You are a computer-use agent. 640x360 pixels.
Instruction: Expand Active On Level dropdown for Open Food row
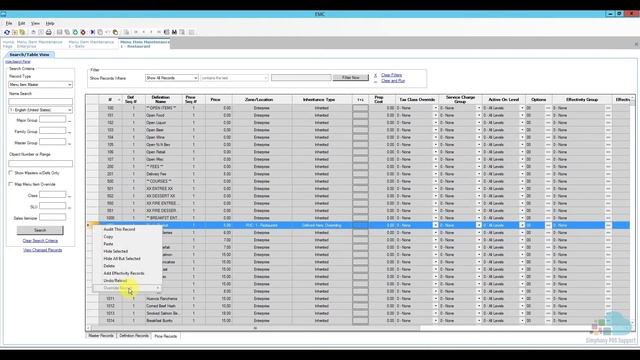pos(522,116)
